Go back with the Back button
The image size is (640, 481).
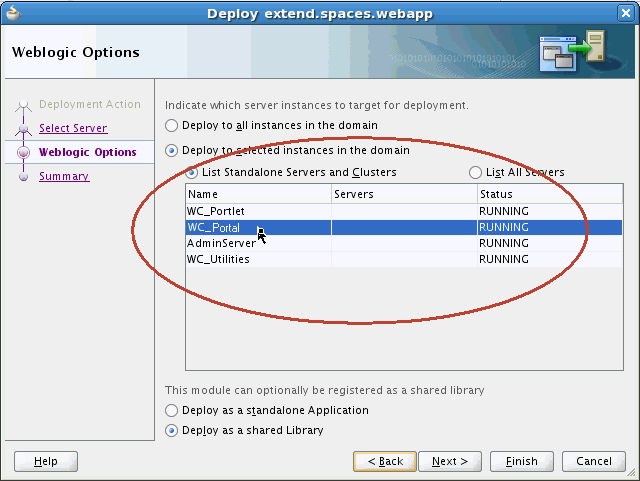(x=385, y=461)
